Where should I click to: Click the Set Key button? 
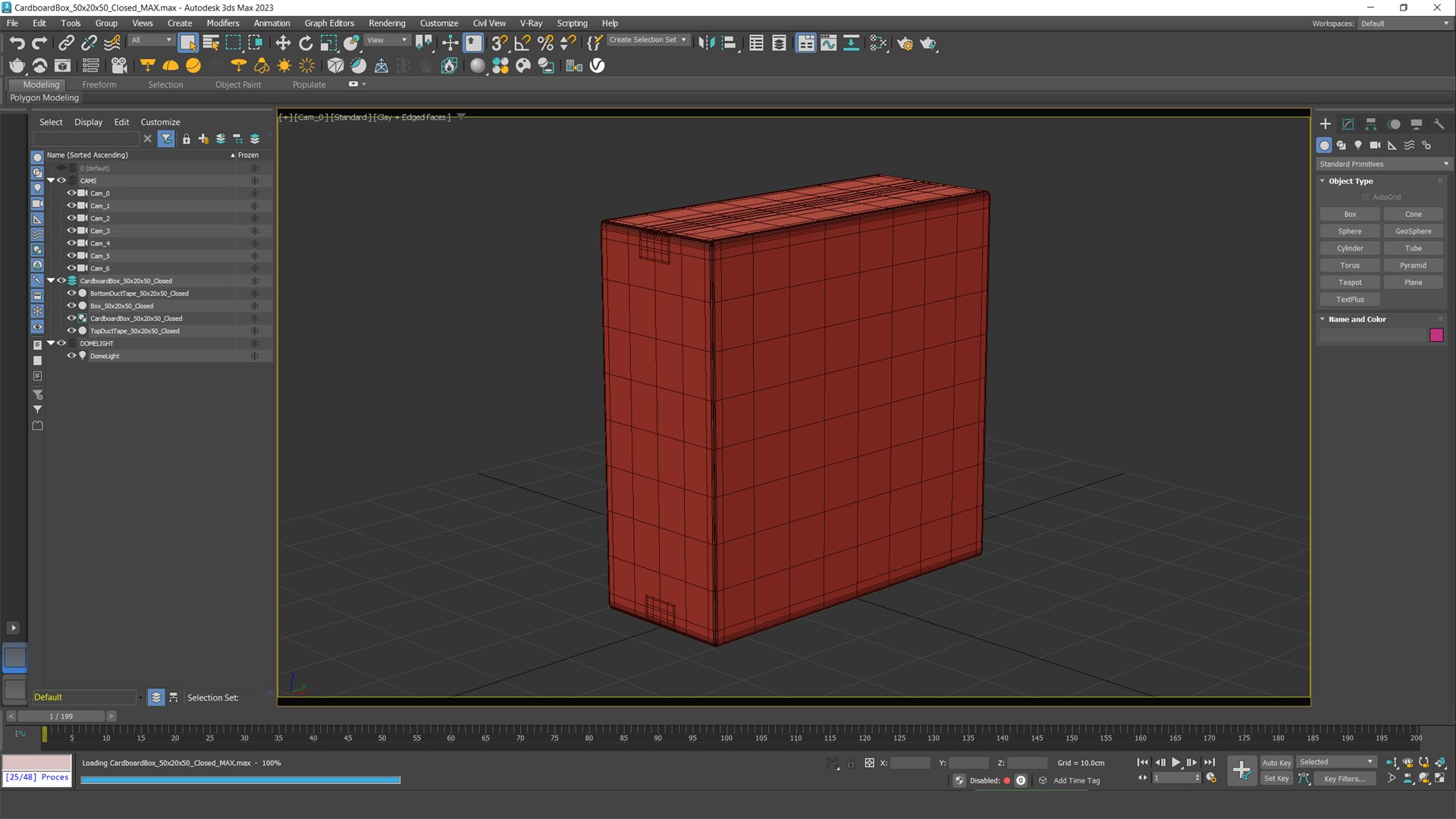click(1276, 779)
